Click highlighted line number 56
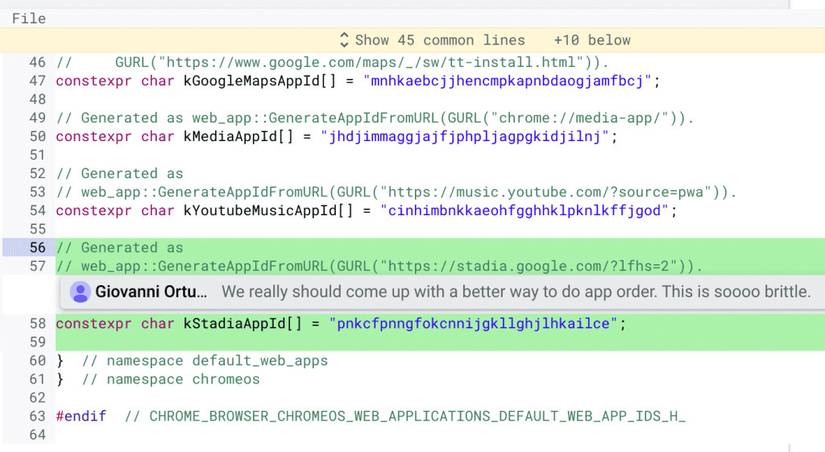This screenshot has height=452, width=825. [37, 248]
